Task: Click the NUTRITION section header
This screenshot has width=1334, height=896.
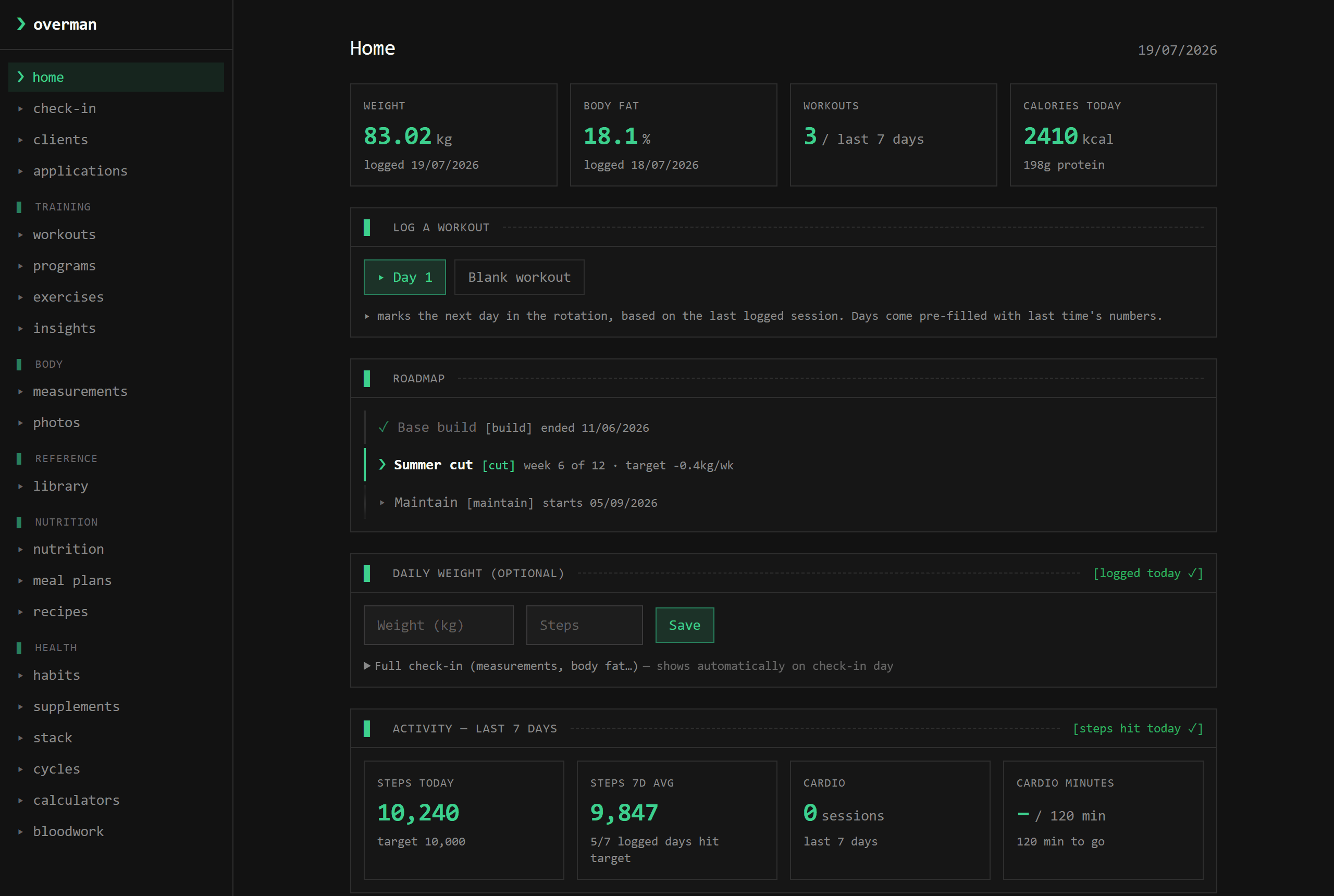Action: [x=66, y=522]
